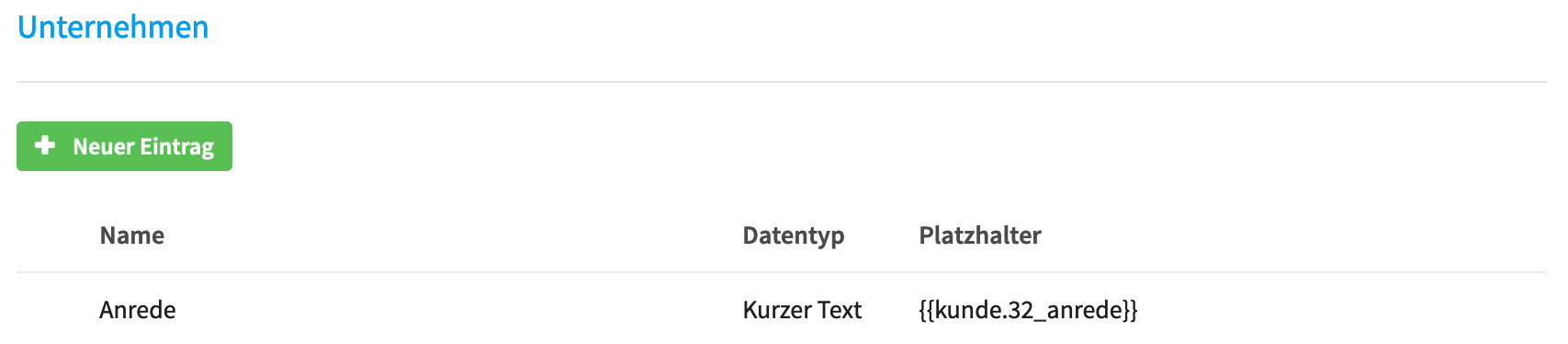Click the white cross symbol in green button
The width and height of the screenshot is (1568, 344).
point(45,145)
